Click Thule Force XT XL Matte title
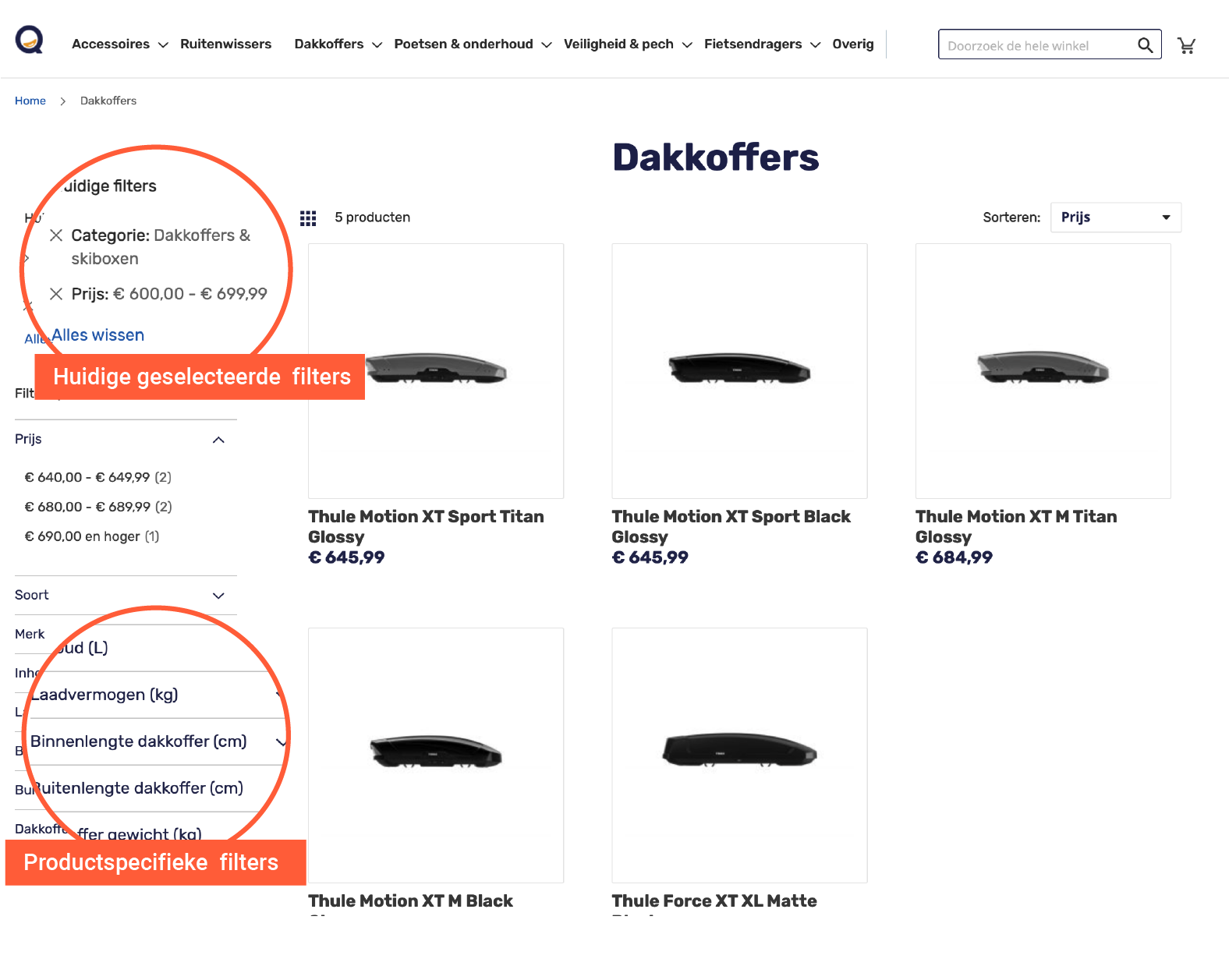 [x=714, y=901]
